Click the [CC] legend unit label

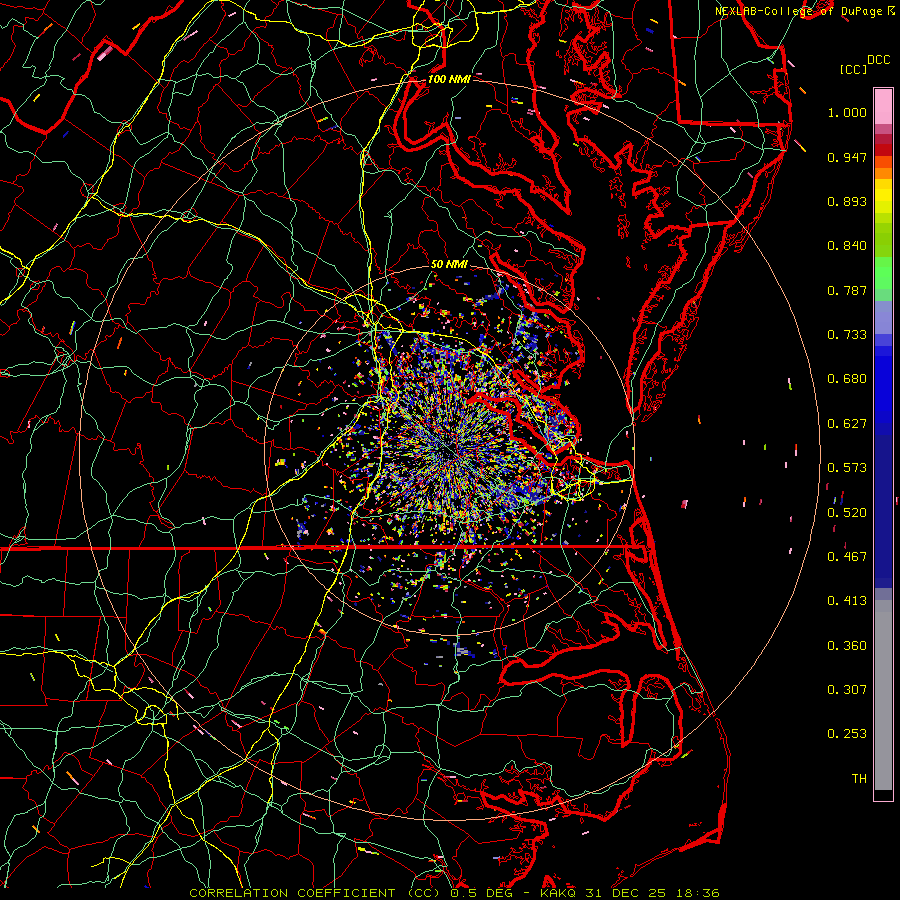(853, 69)
